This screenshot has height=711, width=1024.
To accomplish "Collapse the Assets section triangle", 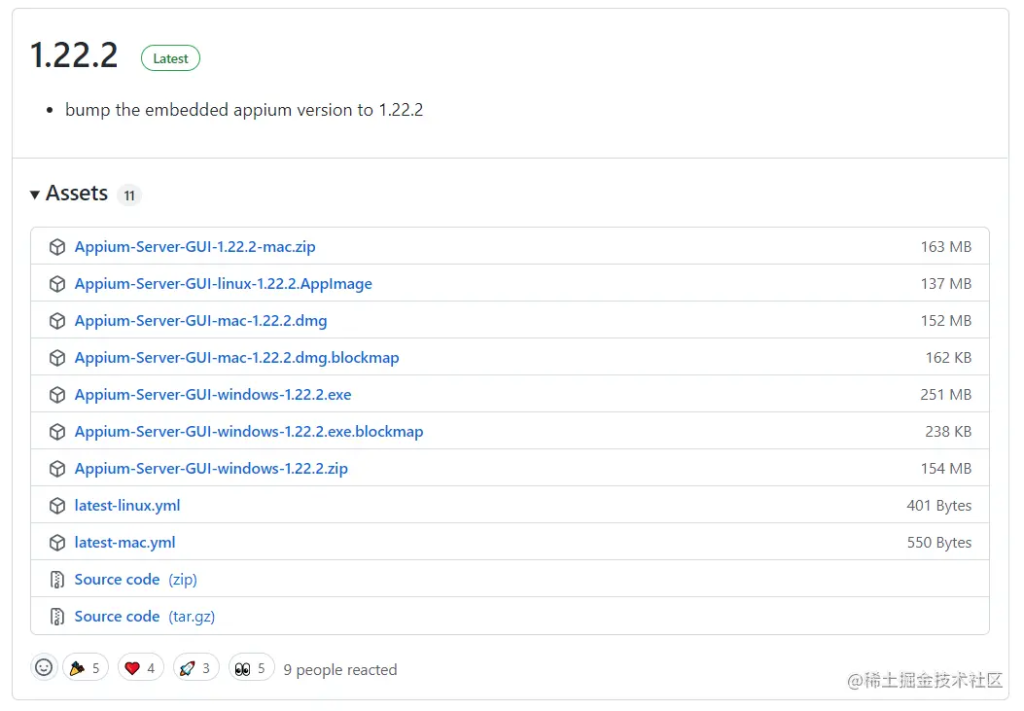I will coord(35,194).
